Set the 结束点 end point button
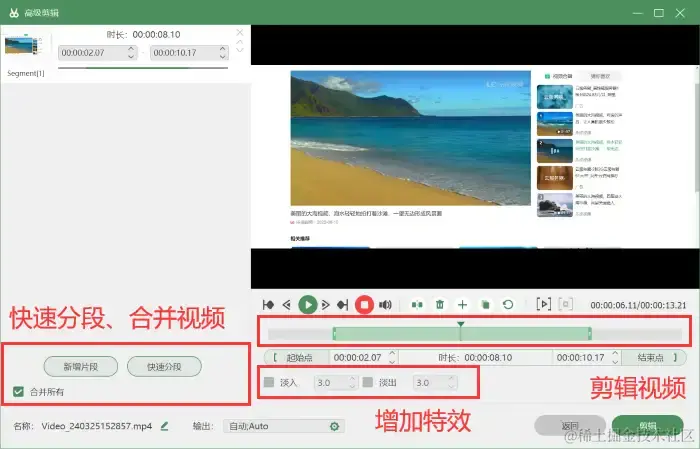The image size is (700, 449). point(654,358)
